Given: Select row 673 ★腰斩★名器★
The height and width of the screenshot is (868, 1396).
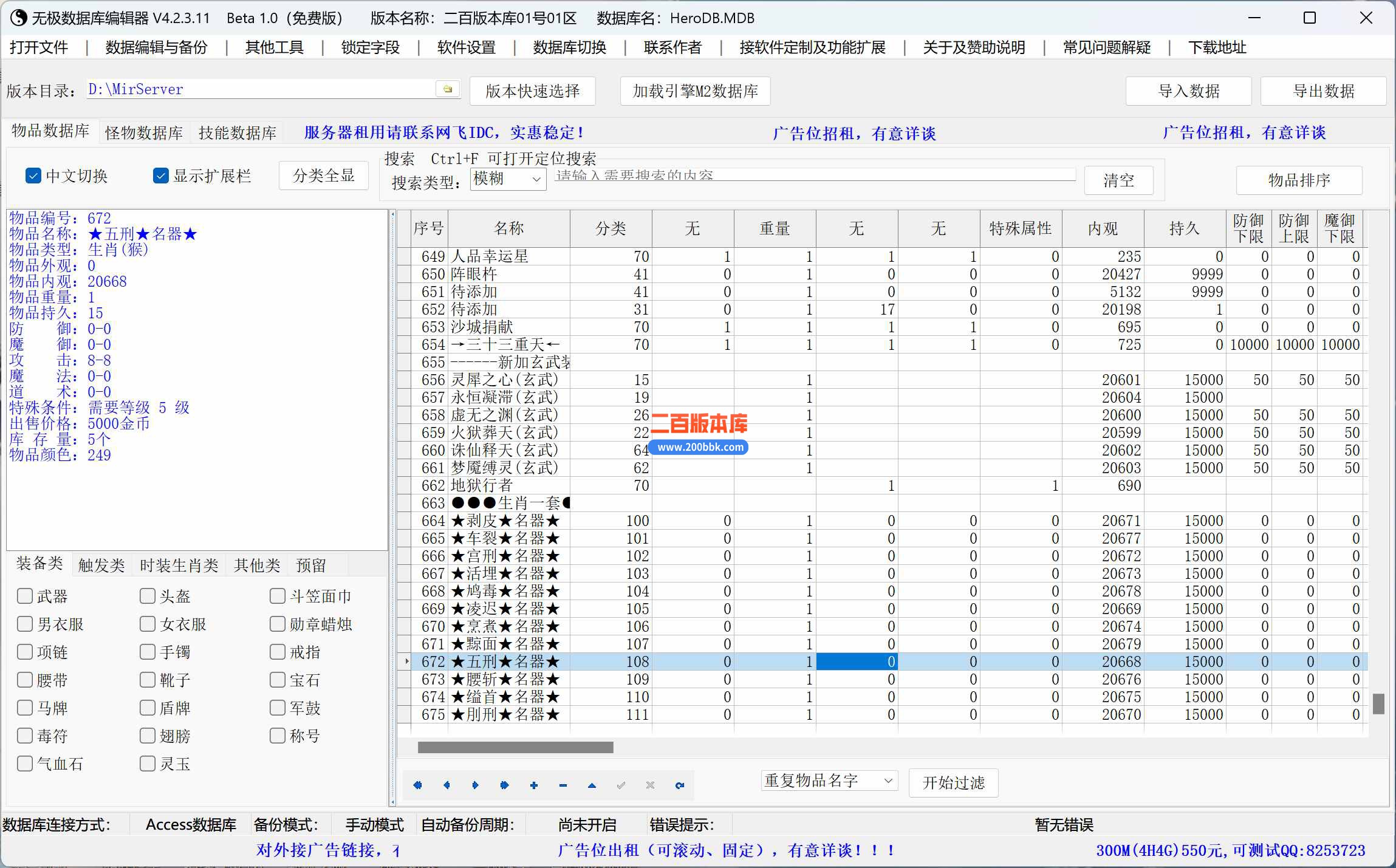Looking at the screenshot, I should (882, 679).
